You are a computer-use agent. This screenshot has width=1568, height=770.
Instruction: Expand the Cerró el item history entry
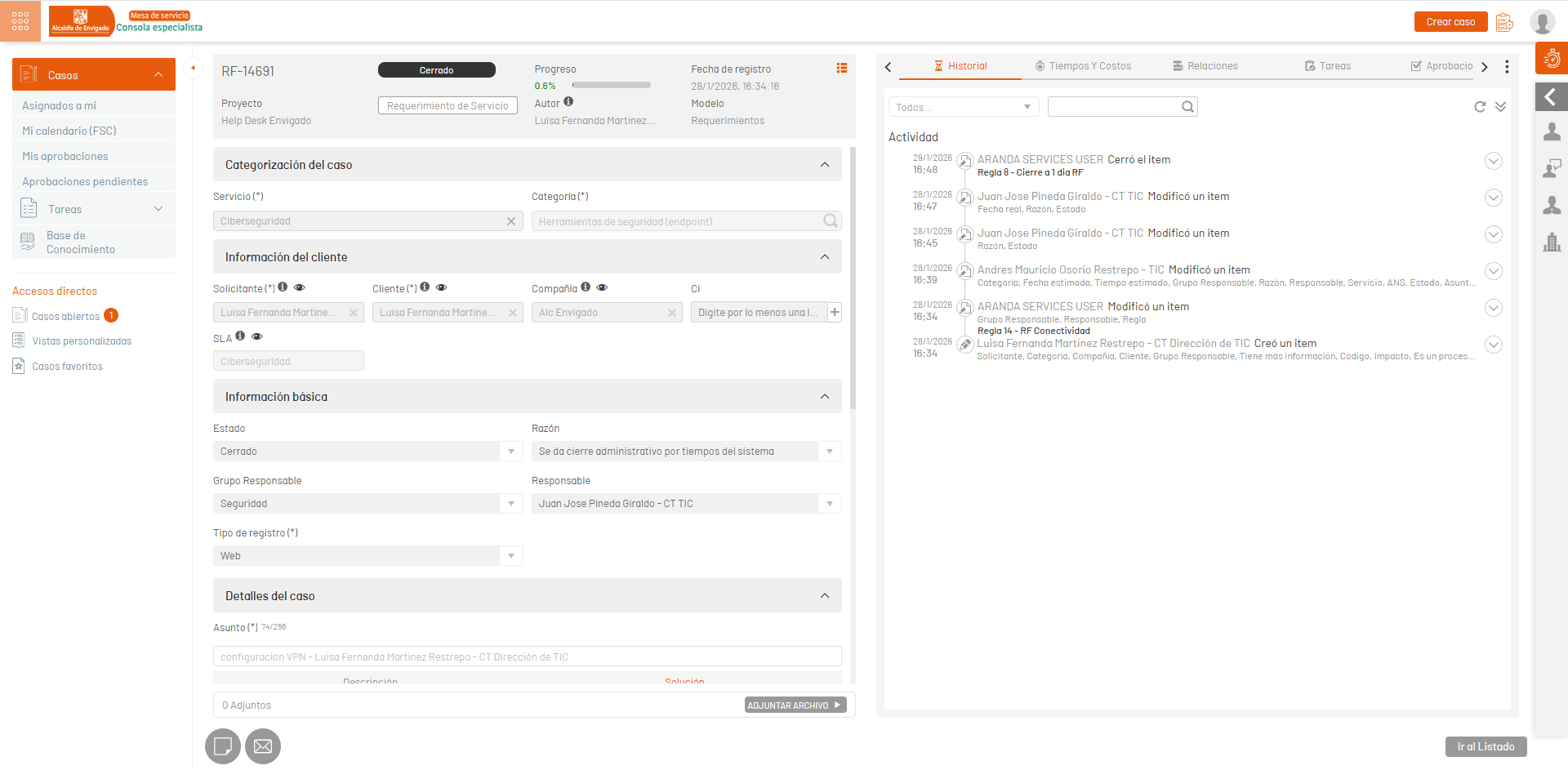pyautogui.click(x=1494, y=161)
